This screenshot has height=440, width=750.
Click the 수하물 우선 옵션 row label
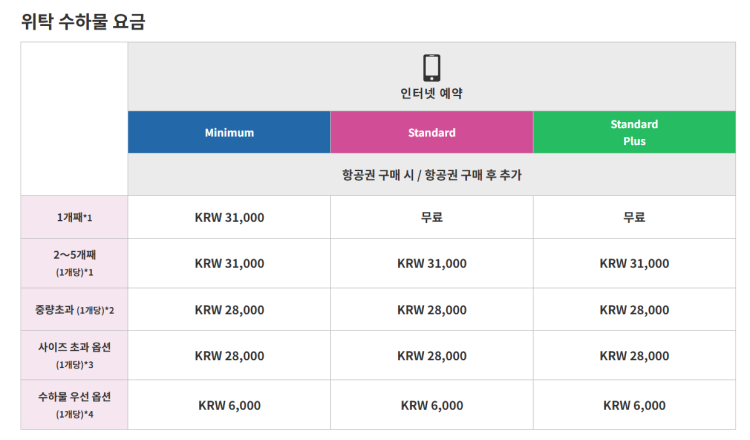pos(74,404)
